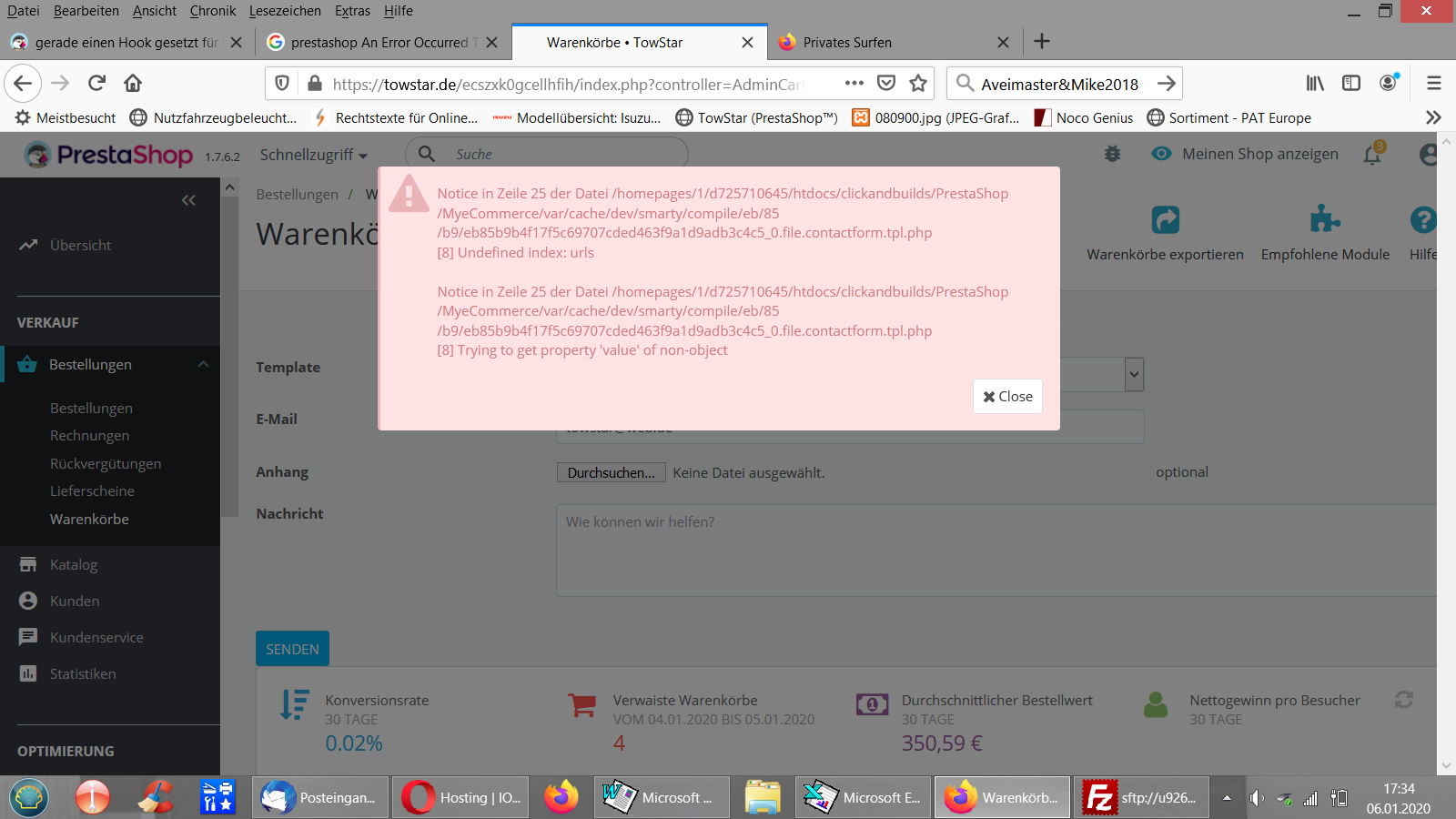1456x819 pixels.
Task: Bookmark this page with the star
Action: click(x=918, y=84)
